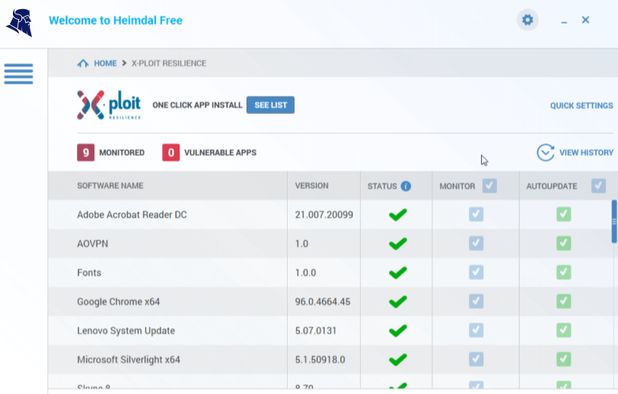Open the hamburger side menu
This screenshot has height=394, width=618.
coord(19,74)
